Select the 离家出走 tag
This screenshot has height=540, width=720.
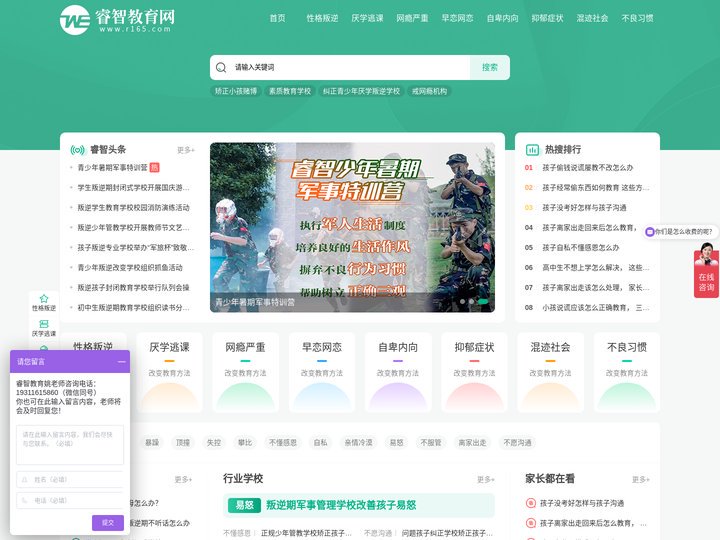(472, 443)
